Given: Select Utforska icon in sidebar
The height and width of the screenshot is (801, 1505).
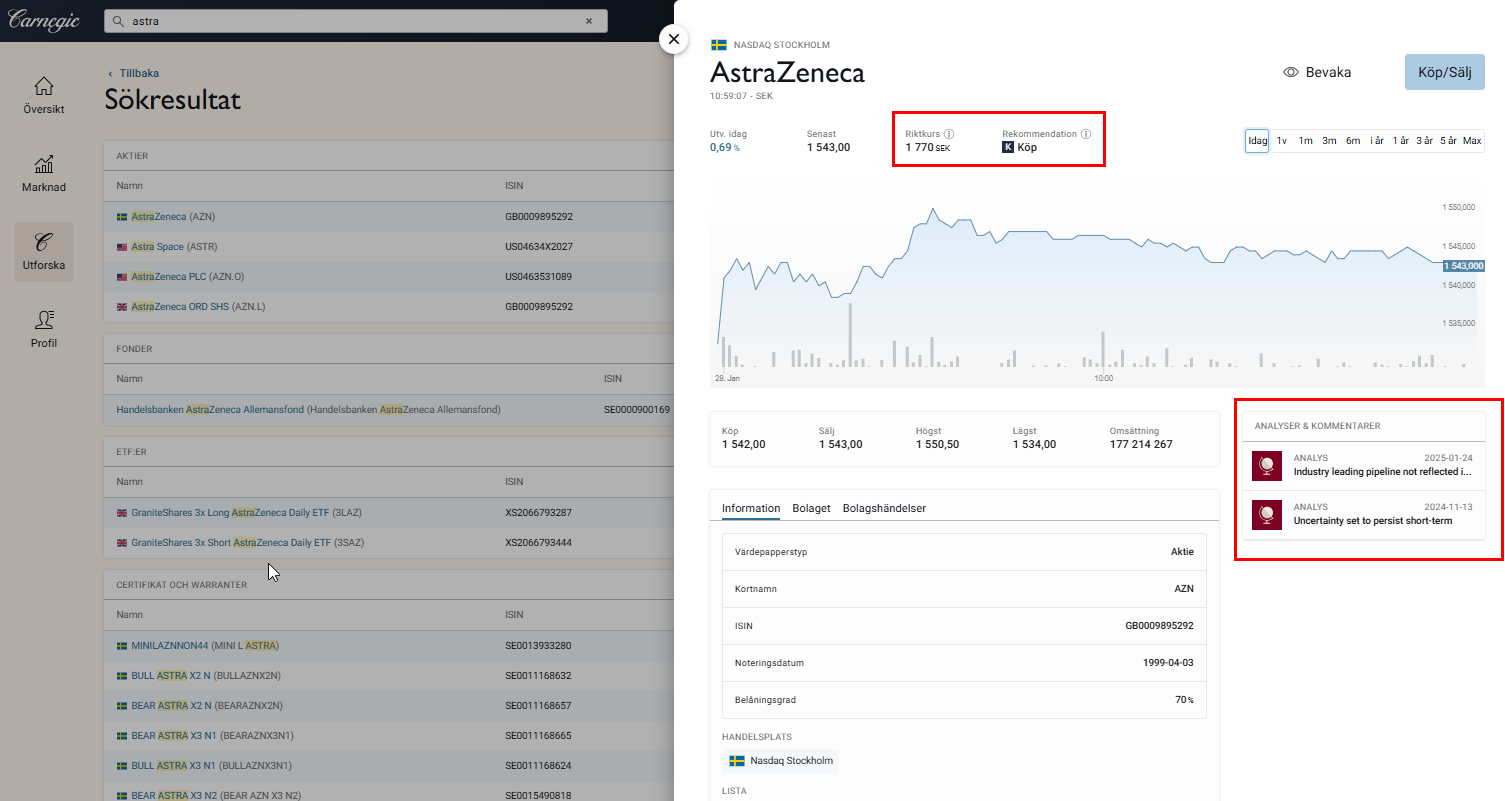Looking at the screenshot, I should [x=44, y=242].
